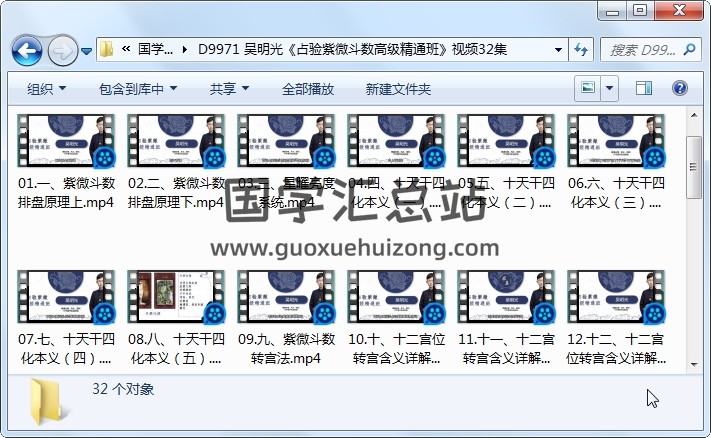Image resolution: width=711 pixels, height=438 pixels.
Task: Click filename 12.十二、十二宫位转宫含义详解
Action: (x=616, y=349)
